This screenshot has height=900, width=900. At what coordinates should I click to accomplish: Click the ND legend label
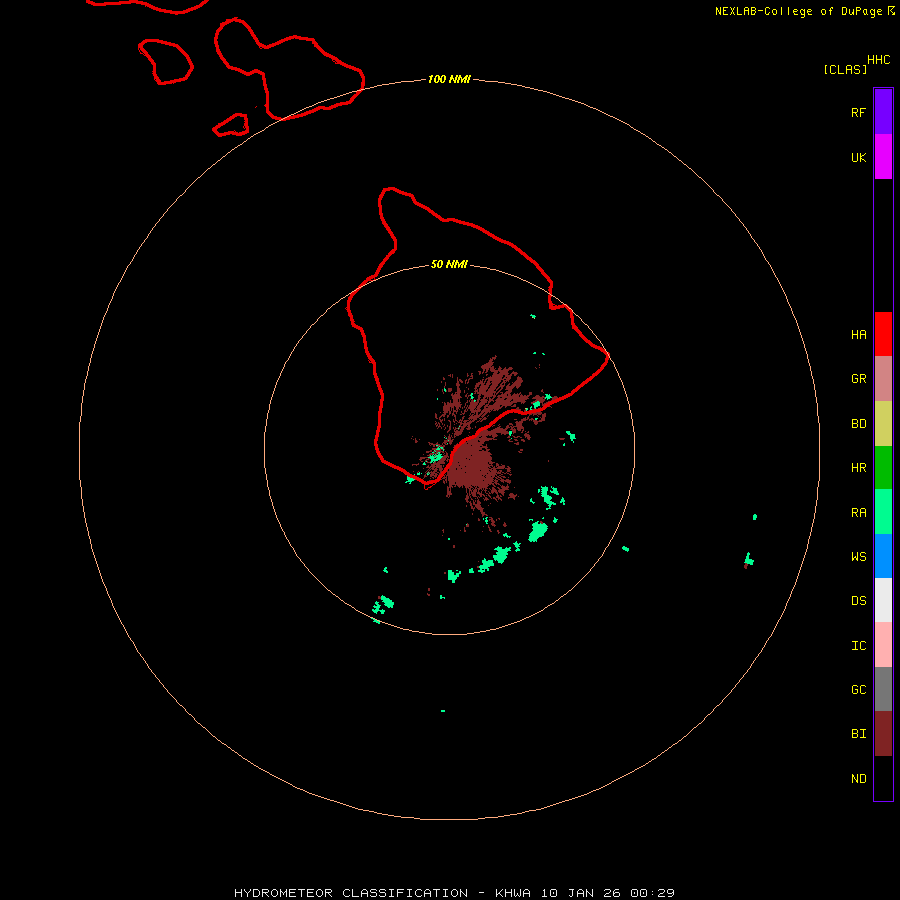tap(858, 778)
